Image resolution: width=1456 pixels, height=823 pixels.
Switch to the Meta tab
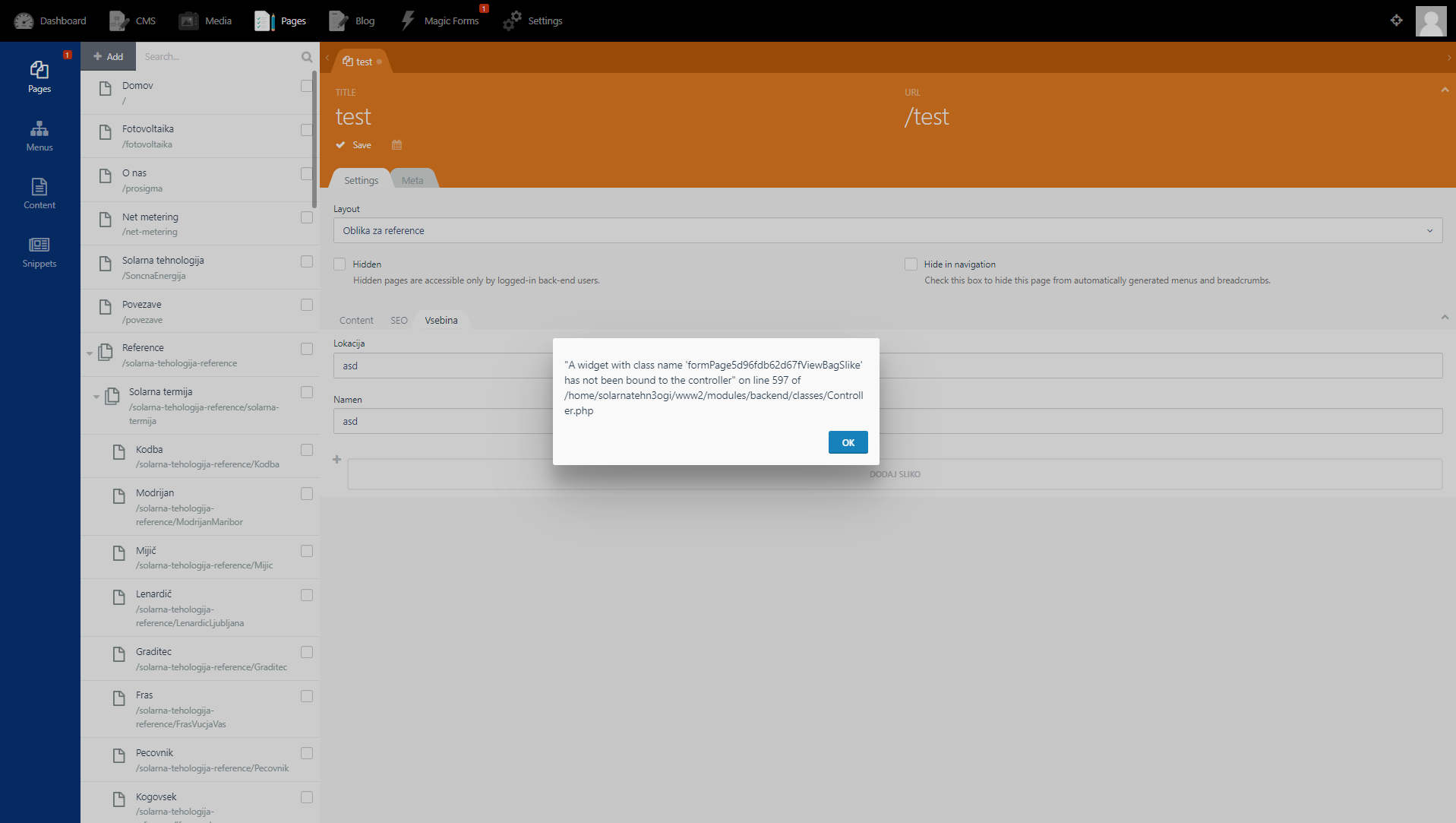pyautogui.click(x=412, y=179)
